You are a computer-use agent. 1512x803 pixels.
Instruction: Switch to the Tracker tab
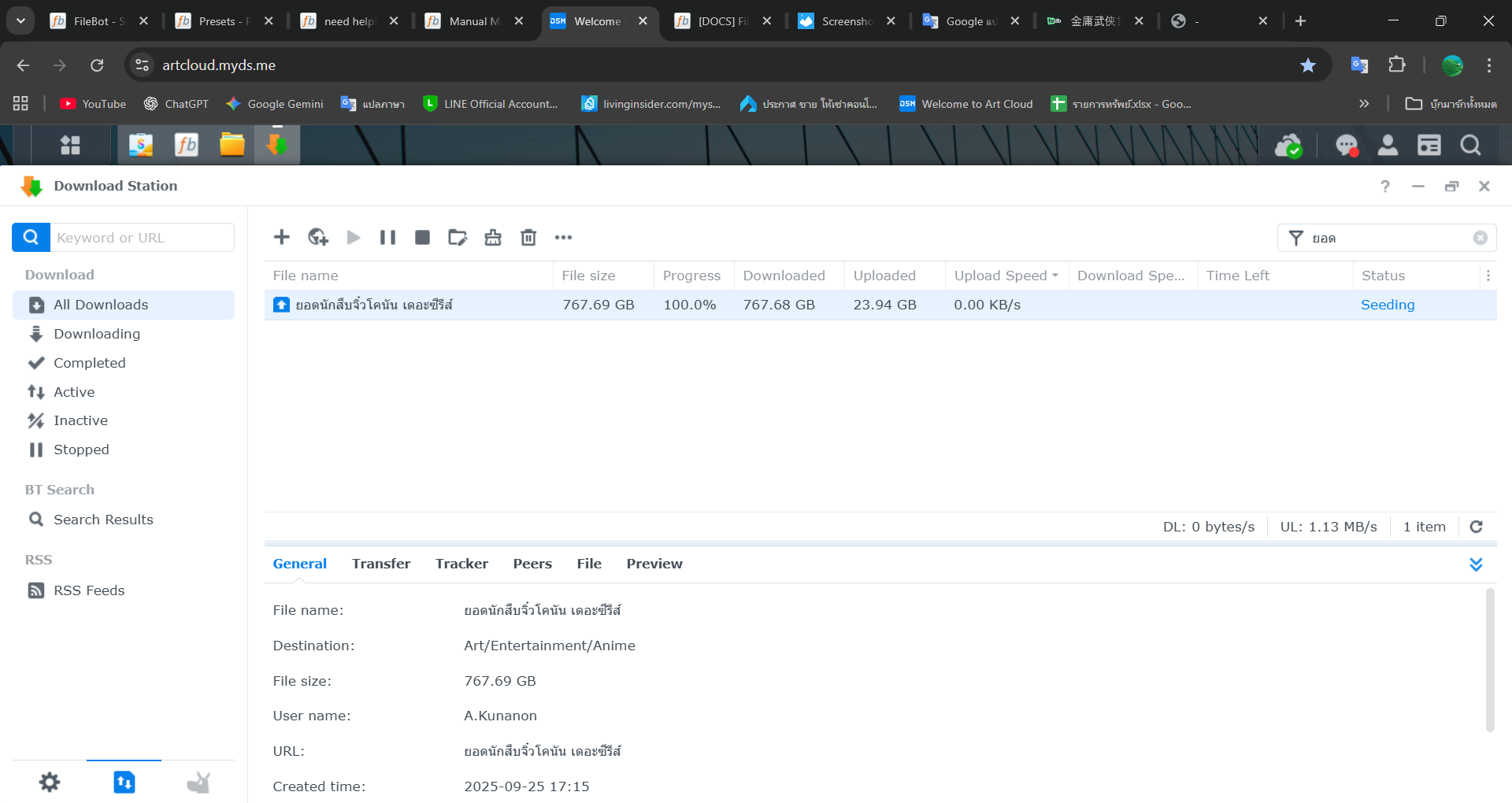pos(461,564)
